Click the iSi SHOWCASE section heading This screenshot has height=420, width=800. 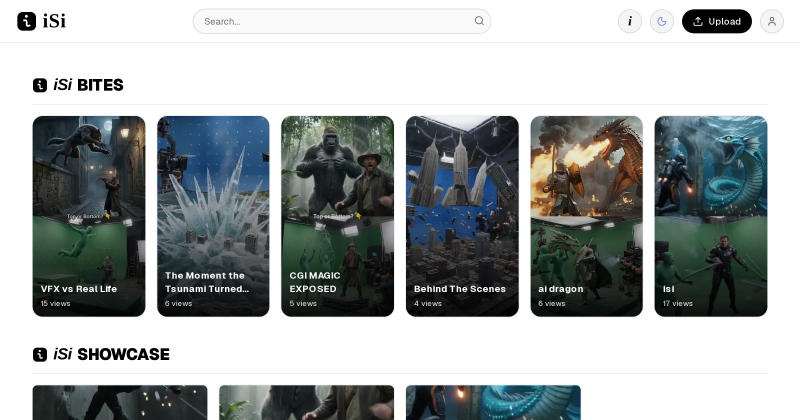(111, 354)
